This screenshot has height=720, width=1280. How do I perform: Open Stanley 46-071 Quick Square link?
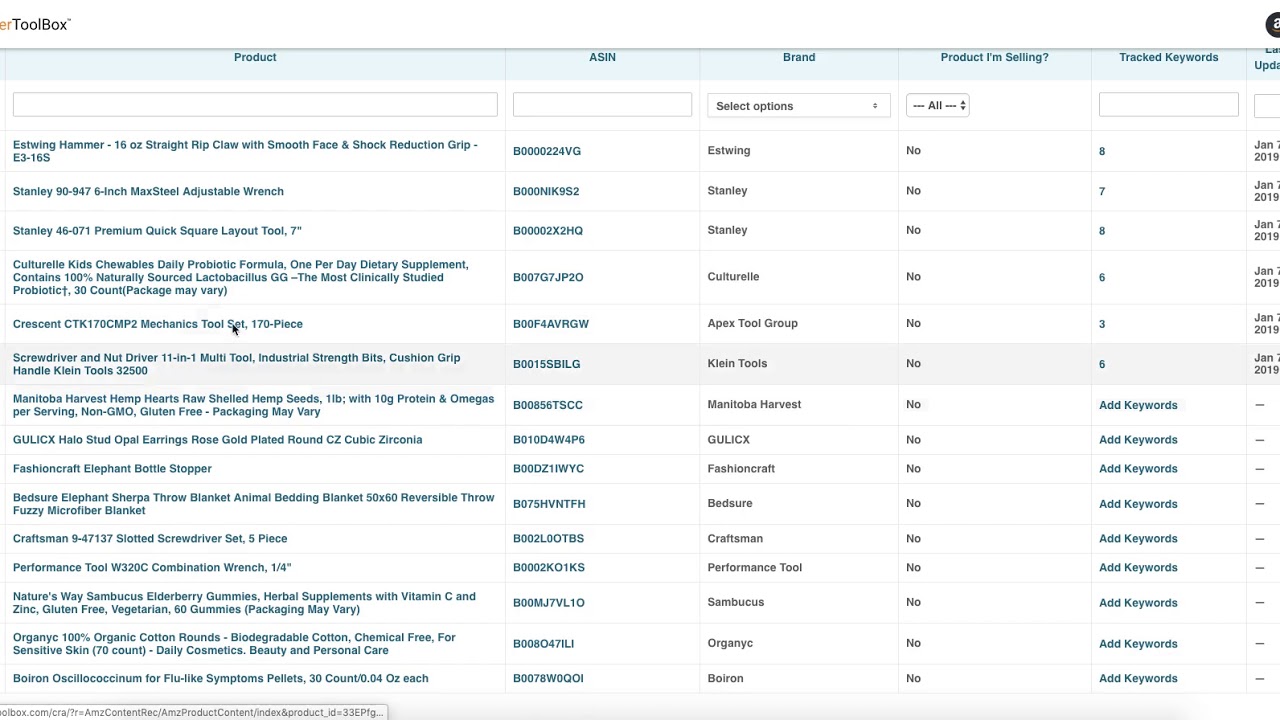[x=157, y=230]
